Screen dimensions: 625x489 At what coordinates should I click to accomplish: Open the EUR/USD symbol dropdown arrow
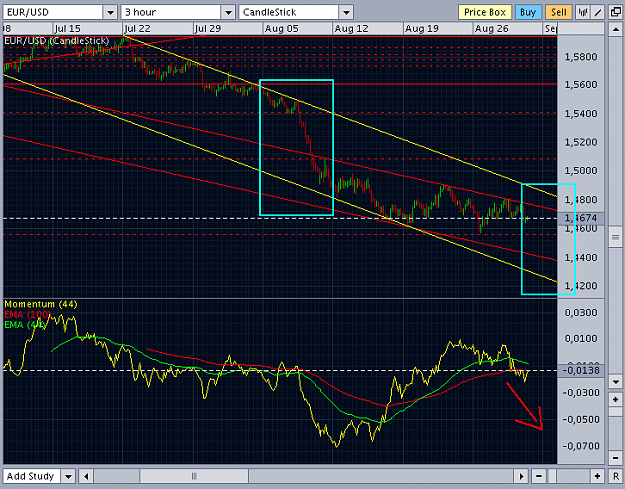pos(110,12)
